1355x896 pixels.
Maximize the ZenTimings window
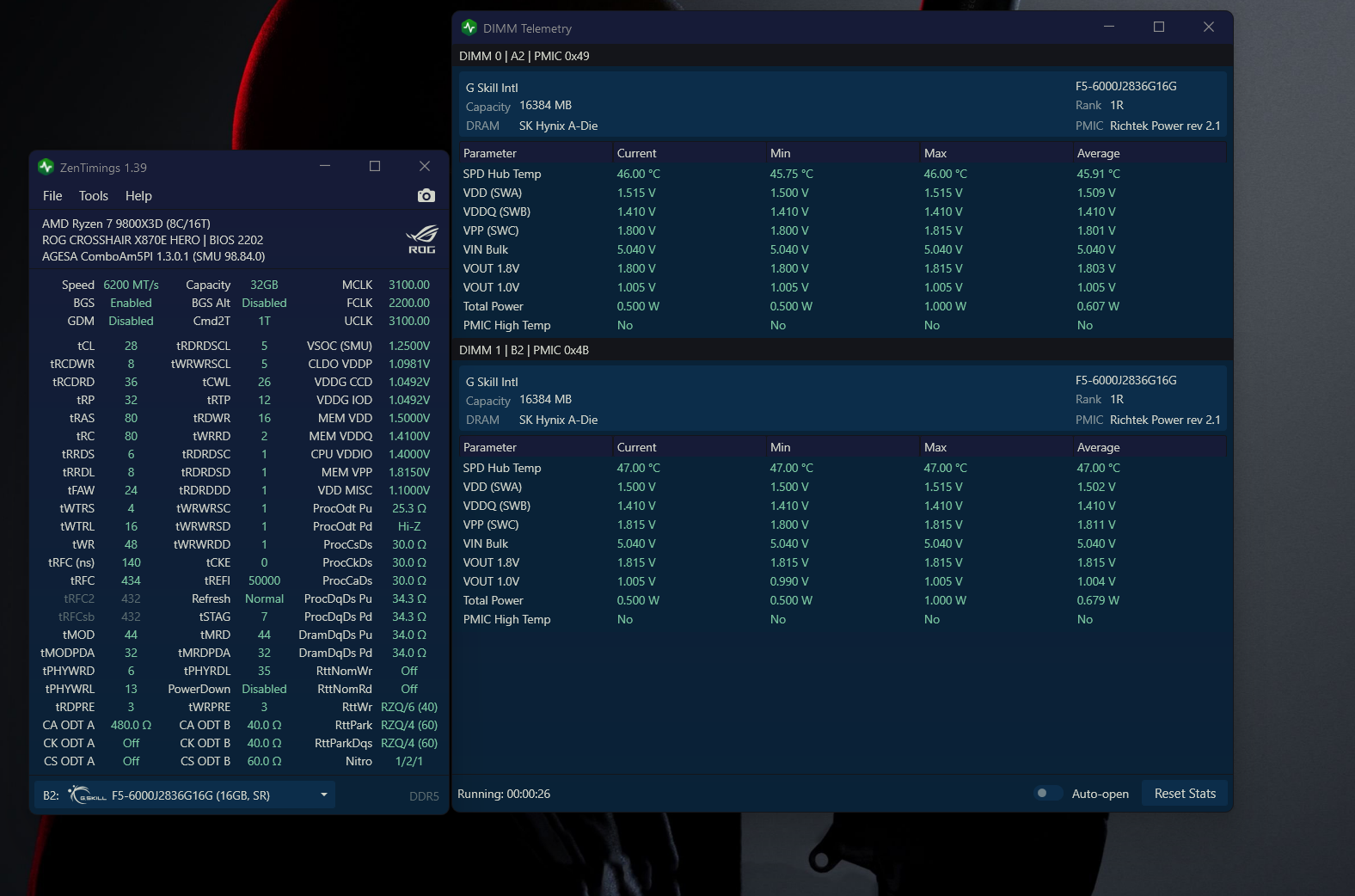tap(375, 166)
